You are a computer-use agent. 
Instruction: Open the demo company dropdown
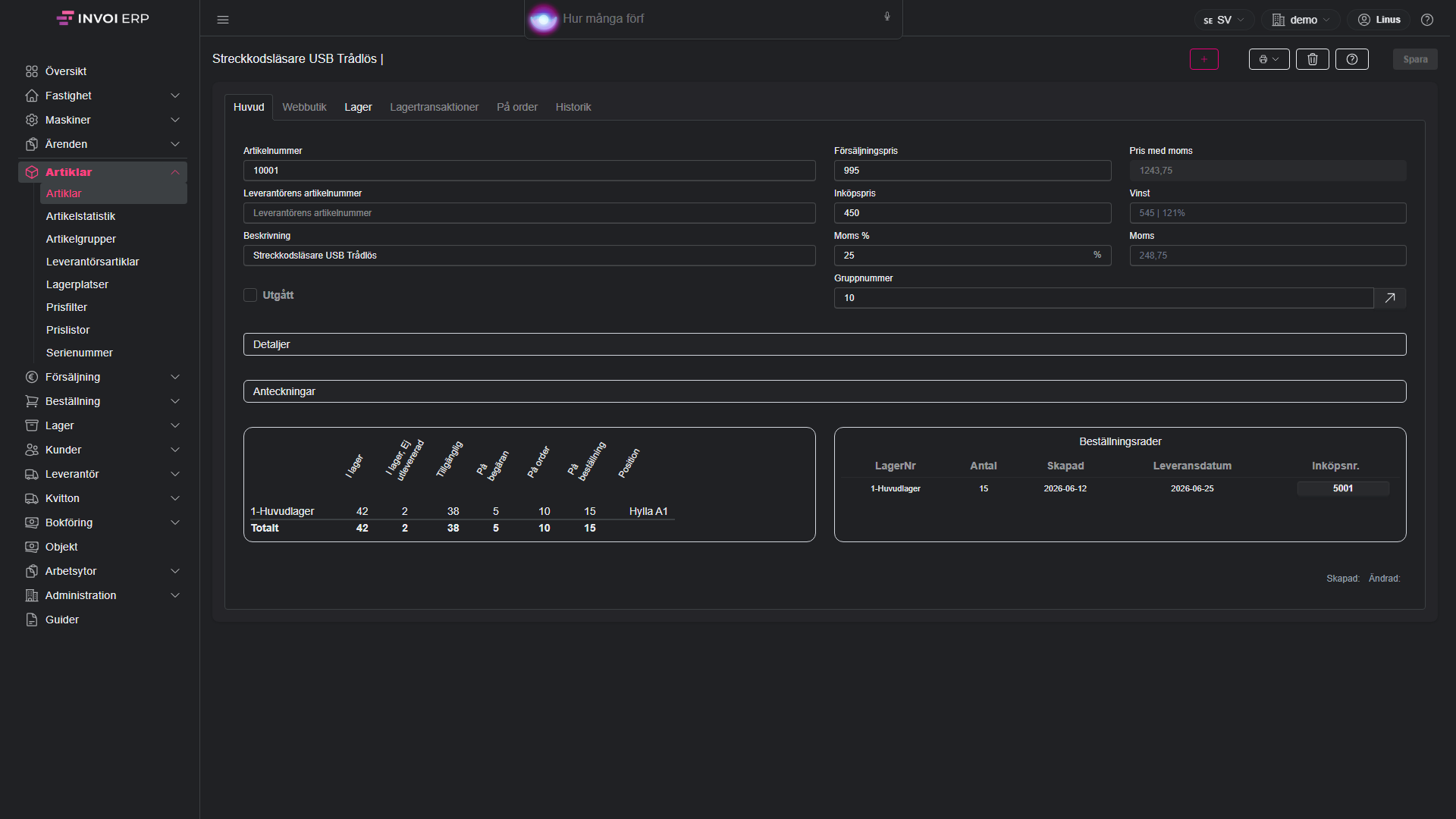point(1301,20)
